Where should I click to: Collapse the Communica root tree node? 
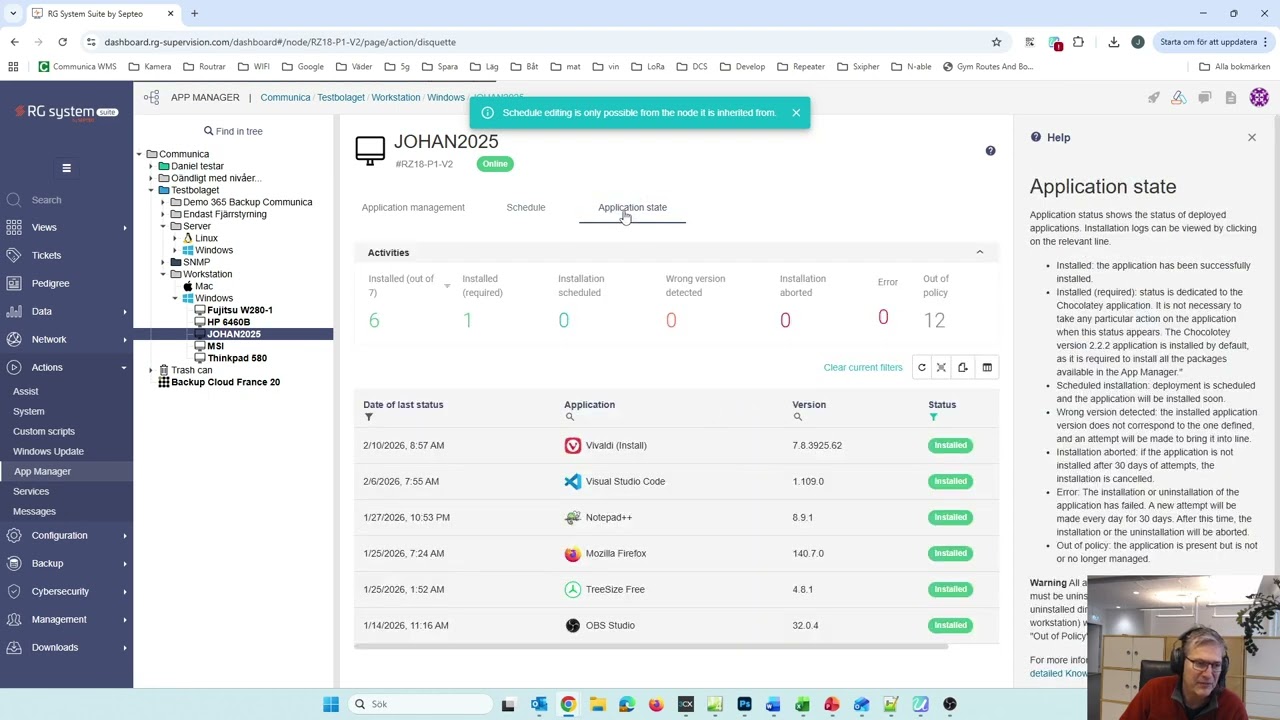click(x=139, y=154)
